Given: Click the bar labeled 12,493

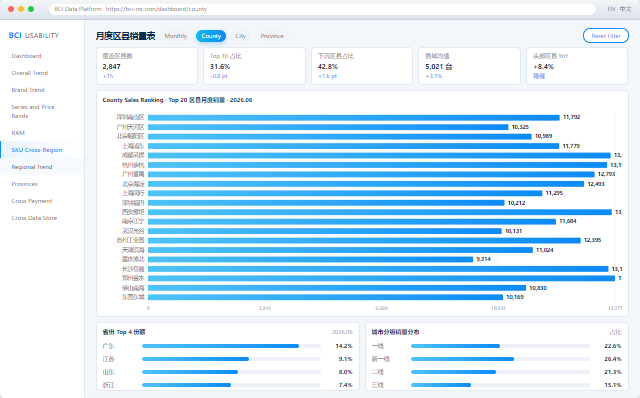Looking at the screenshot, I should pos(366,184).
